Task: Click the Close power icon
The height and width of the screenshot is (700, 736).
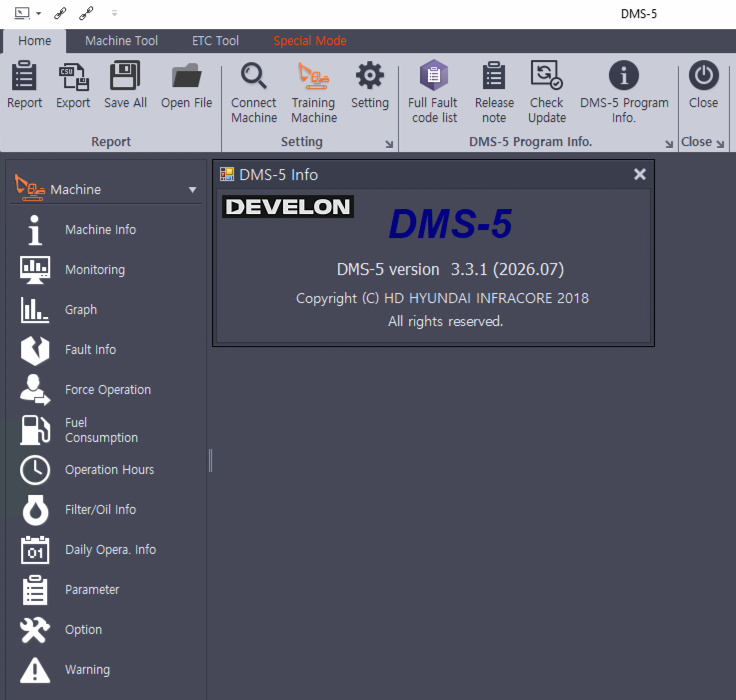Action: (704, 75)
